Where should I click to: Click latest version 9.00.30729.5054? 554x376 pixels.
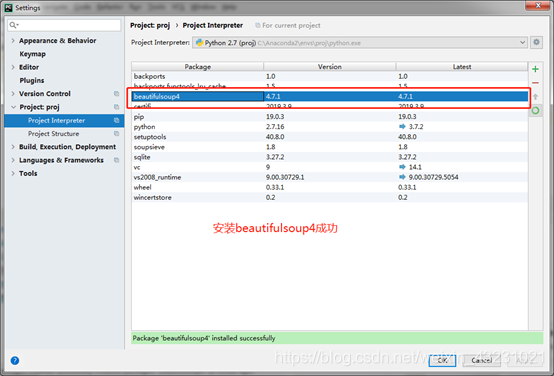tap(434, 177)
